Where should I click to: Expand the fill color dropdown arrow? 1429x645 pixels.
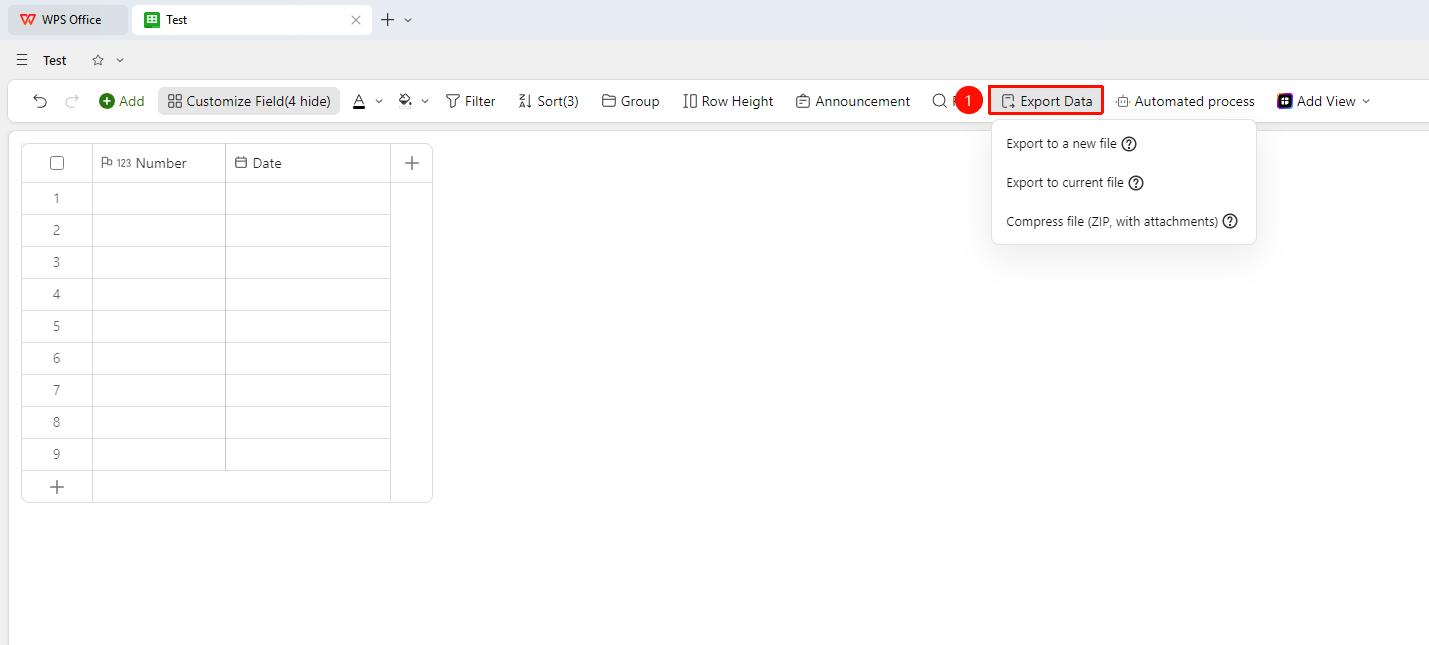[x=425, y=101]
